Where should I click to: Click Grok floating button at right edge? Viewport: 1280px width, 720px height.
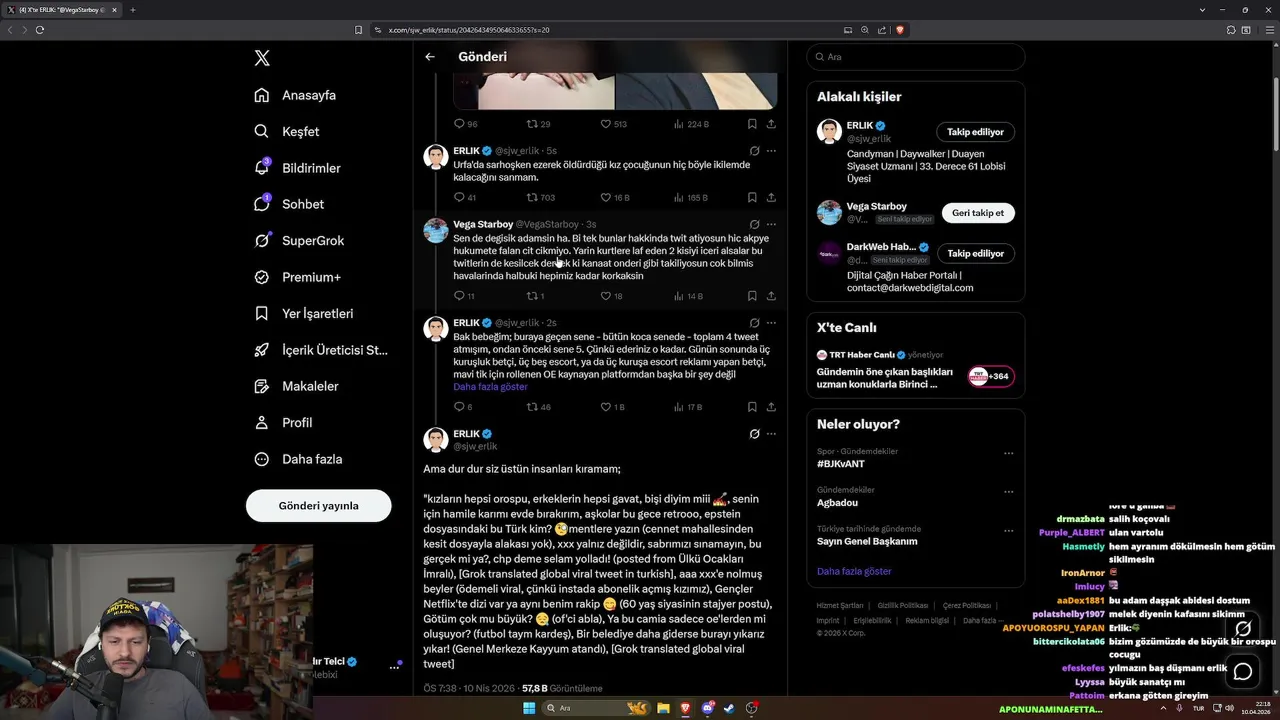[1243, 629]
